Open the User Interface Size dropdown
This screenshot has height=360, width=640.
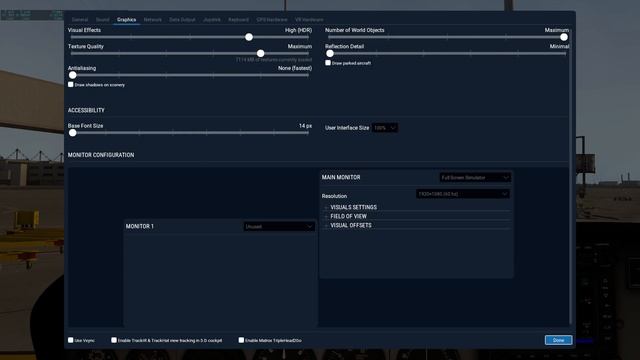(384, 128)
